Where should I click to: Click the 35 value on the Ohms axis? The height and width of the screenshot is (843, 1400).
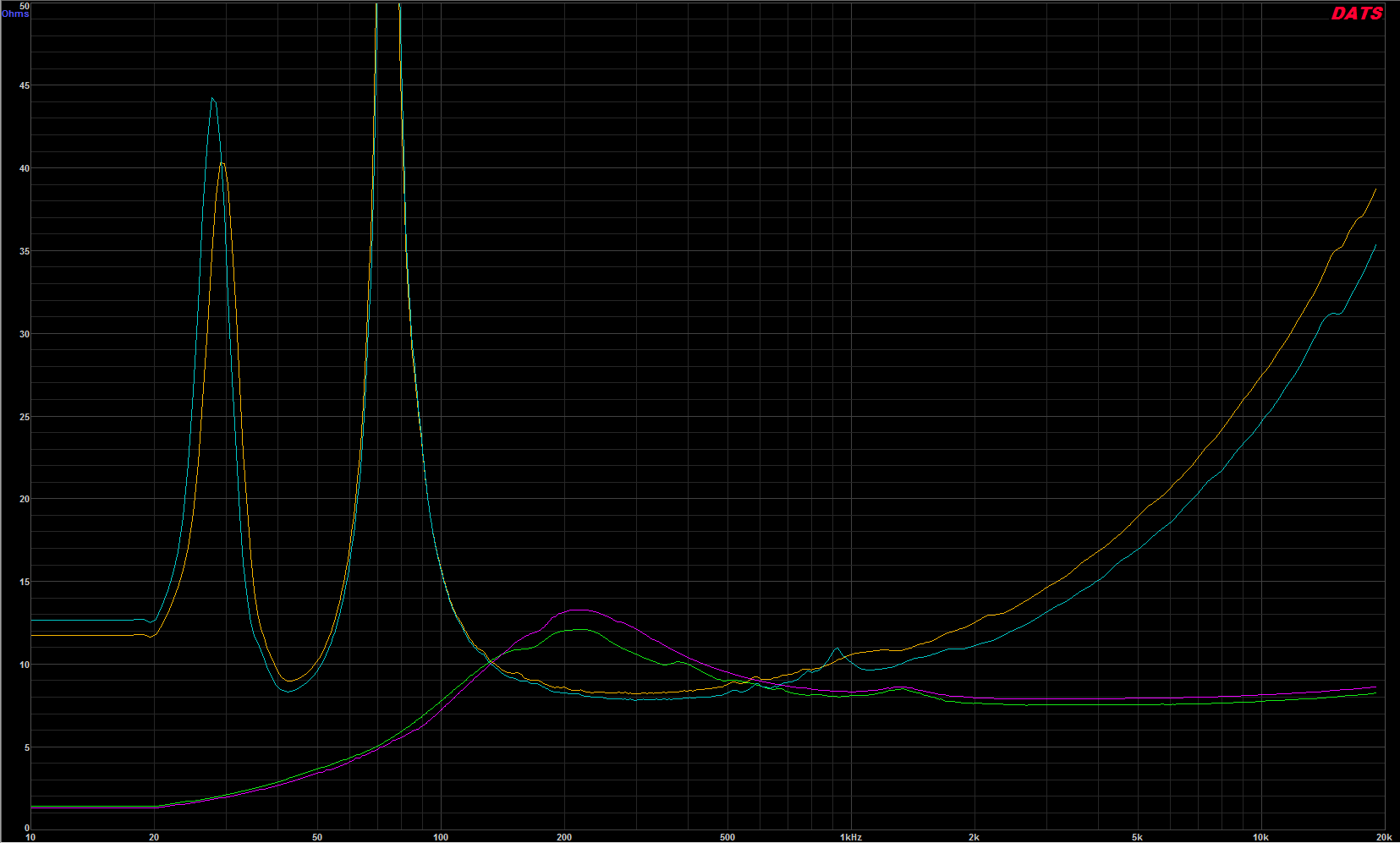[x=25, y=252]
